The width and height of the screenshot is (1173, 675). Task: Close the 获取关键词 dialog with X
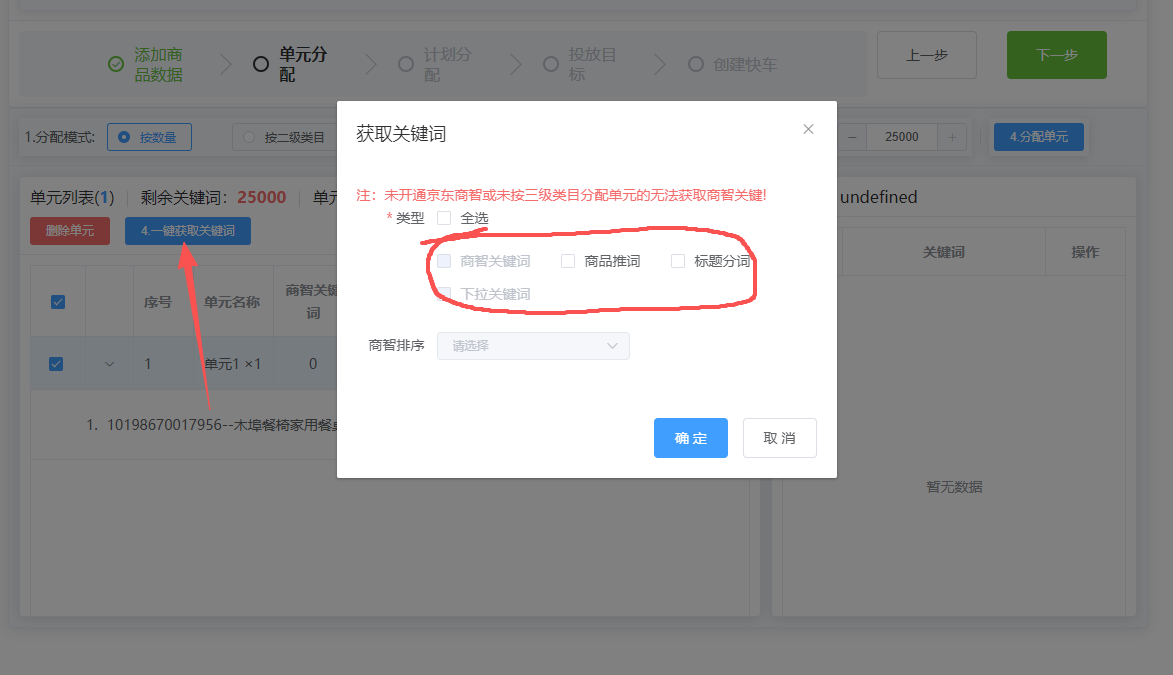808,129
